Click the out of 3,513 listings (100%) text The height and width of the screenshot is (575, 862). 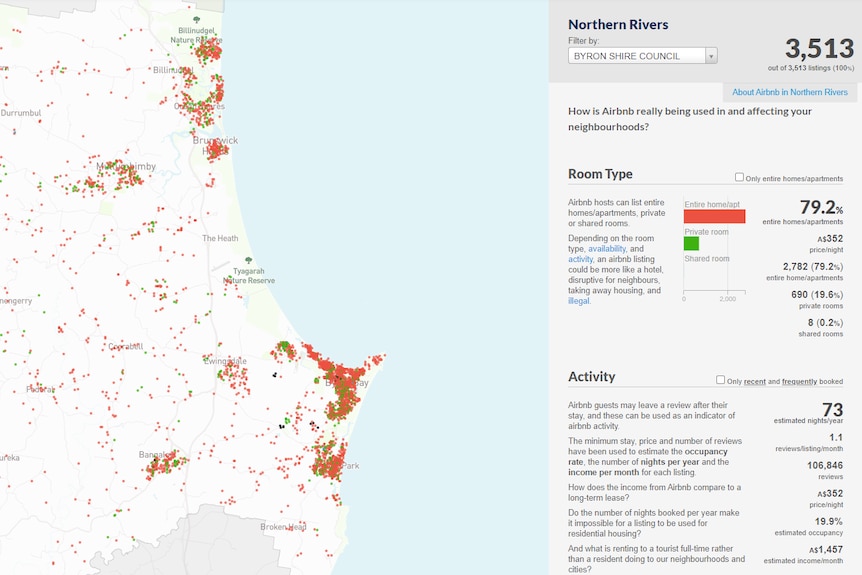coord(811,68)
